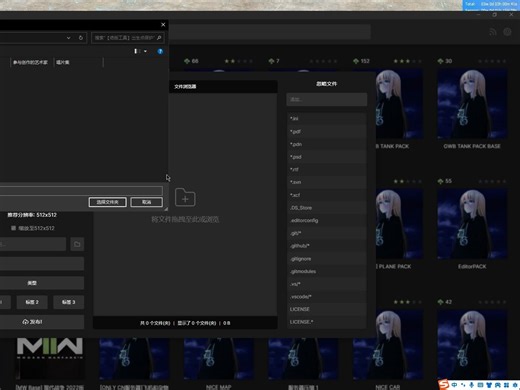Open the NICE MAP thumbnail
This screenshot has height=390, width=520.
click(x=218, y=358)
